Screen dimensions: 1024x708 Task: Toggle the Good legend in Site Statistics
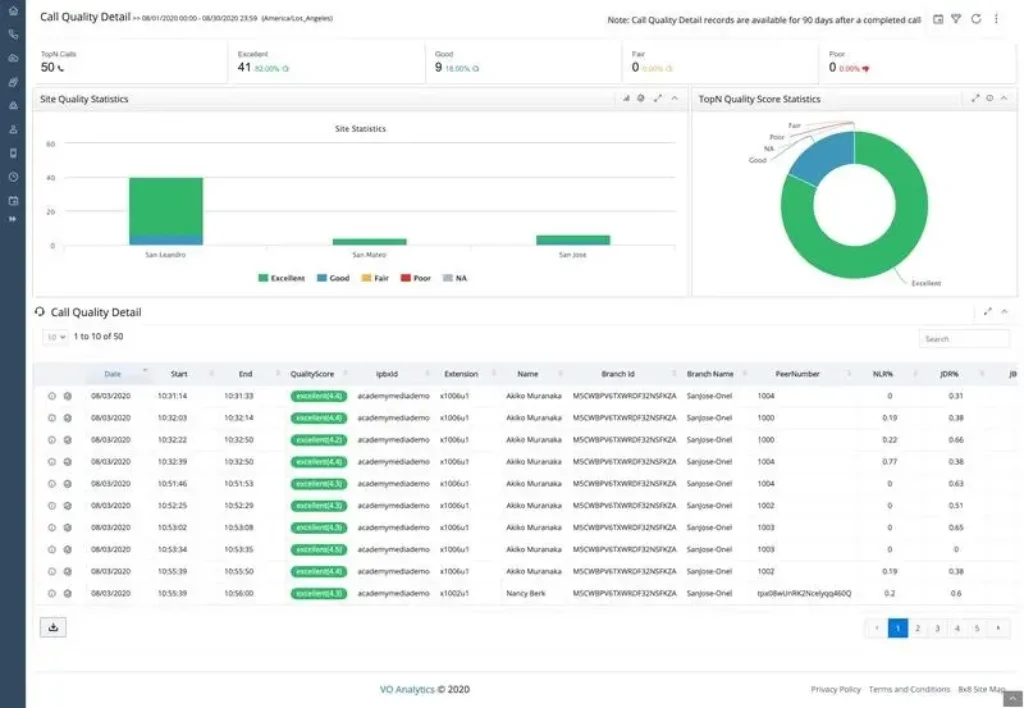click(x=331, y=277)
